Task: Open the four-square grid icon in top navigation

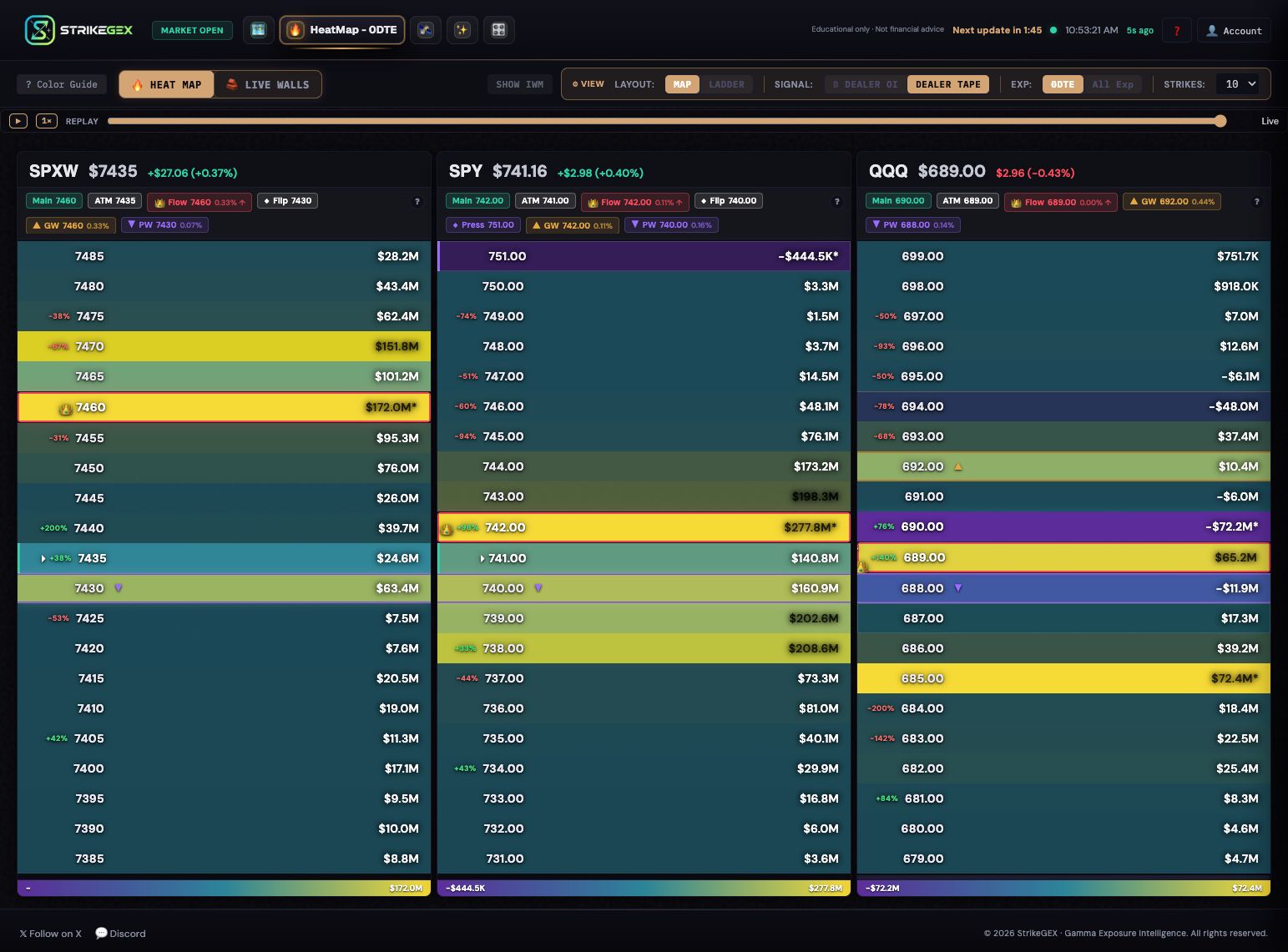Action: (x=498, y=30)
